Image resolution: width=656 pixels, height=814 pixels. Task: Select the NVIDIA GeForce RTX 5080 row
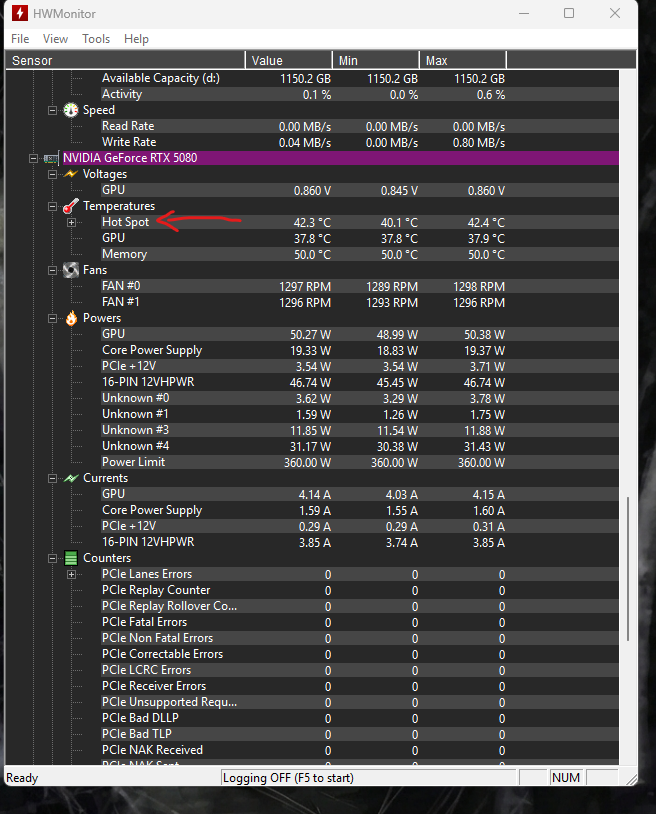[x=340, y=158]
